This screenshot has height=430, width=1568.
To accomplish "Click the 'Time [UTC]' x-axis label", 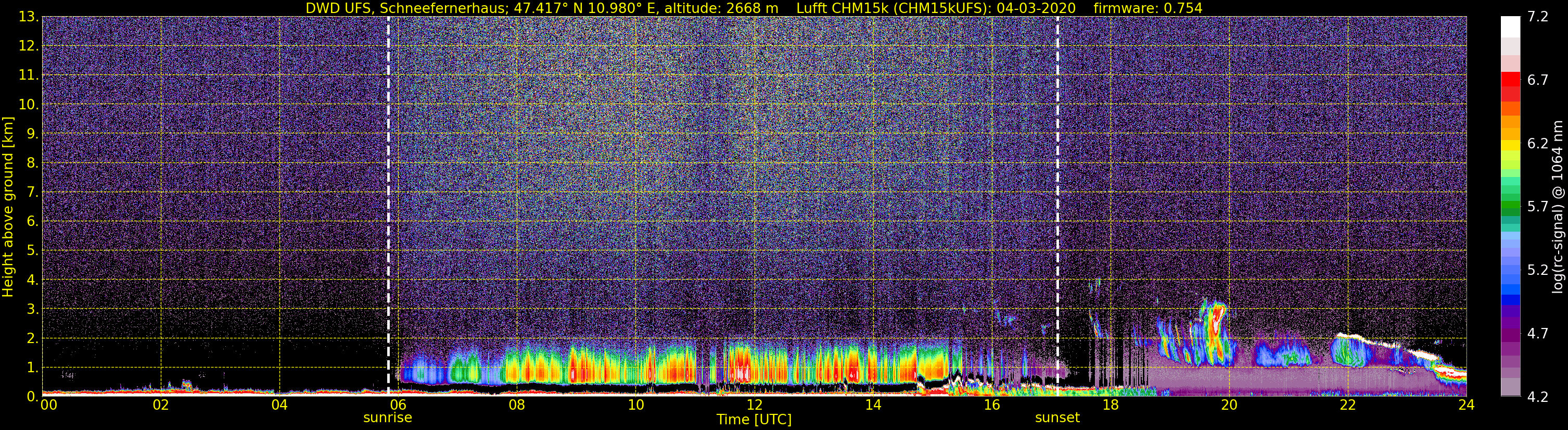I will coord(754,419).
